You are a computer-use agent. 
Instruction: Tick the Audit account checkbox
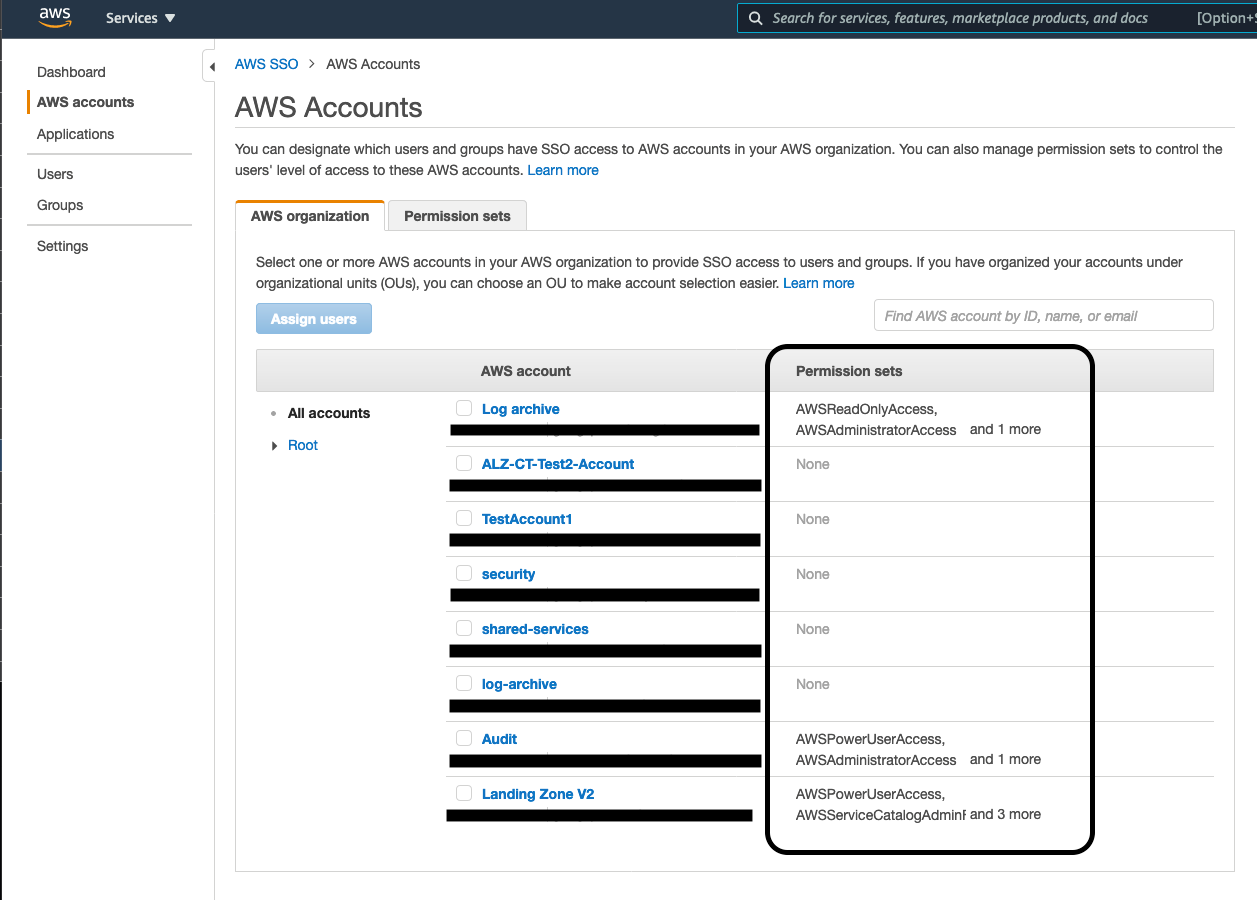[x=464, y=738]
